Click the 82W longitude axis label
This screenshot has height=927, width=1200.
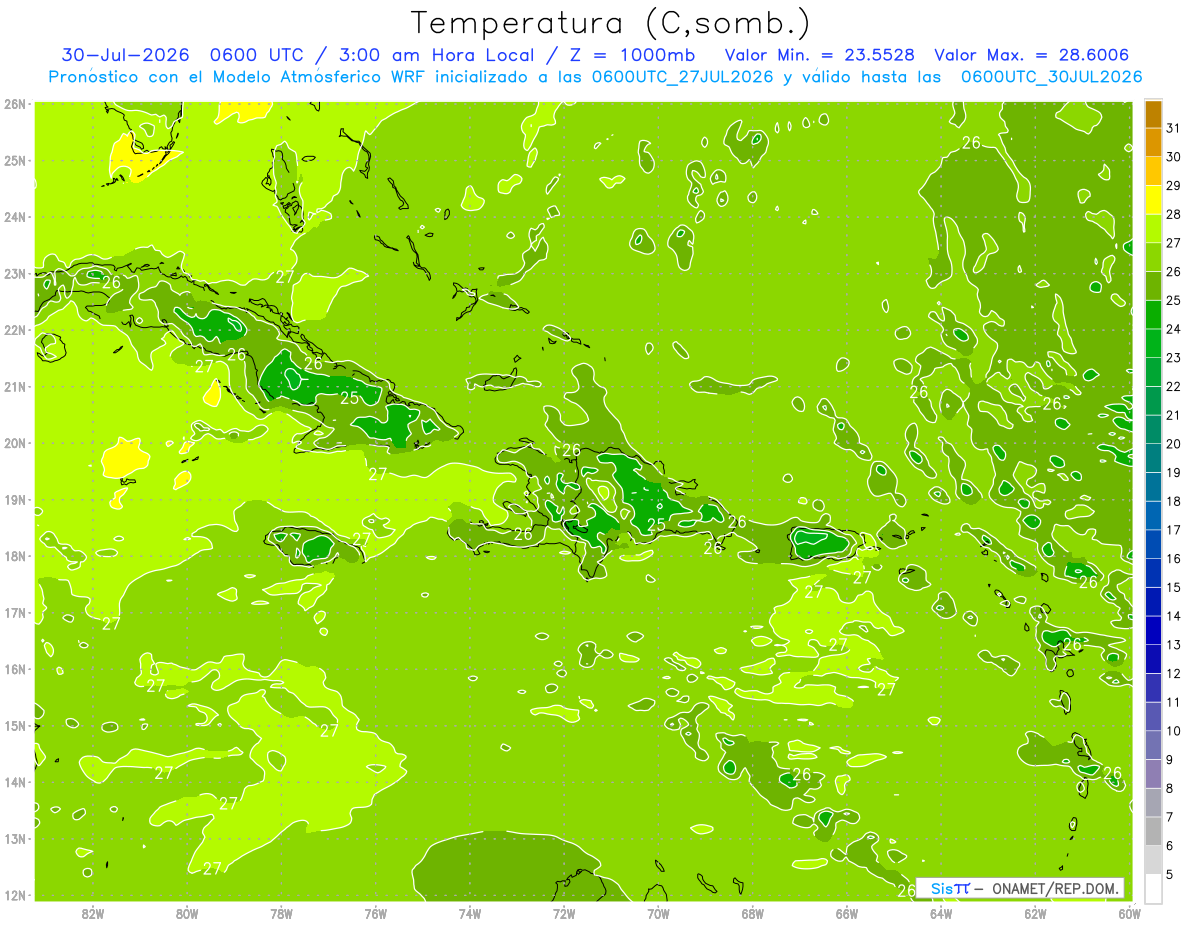pyautogui.click(x=93, y=913)
